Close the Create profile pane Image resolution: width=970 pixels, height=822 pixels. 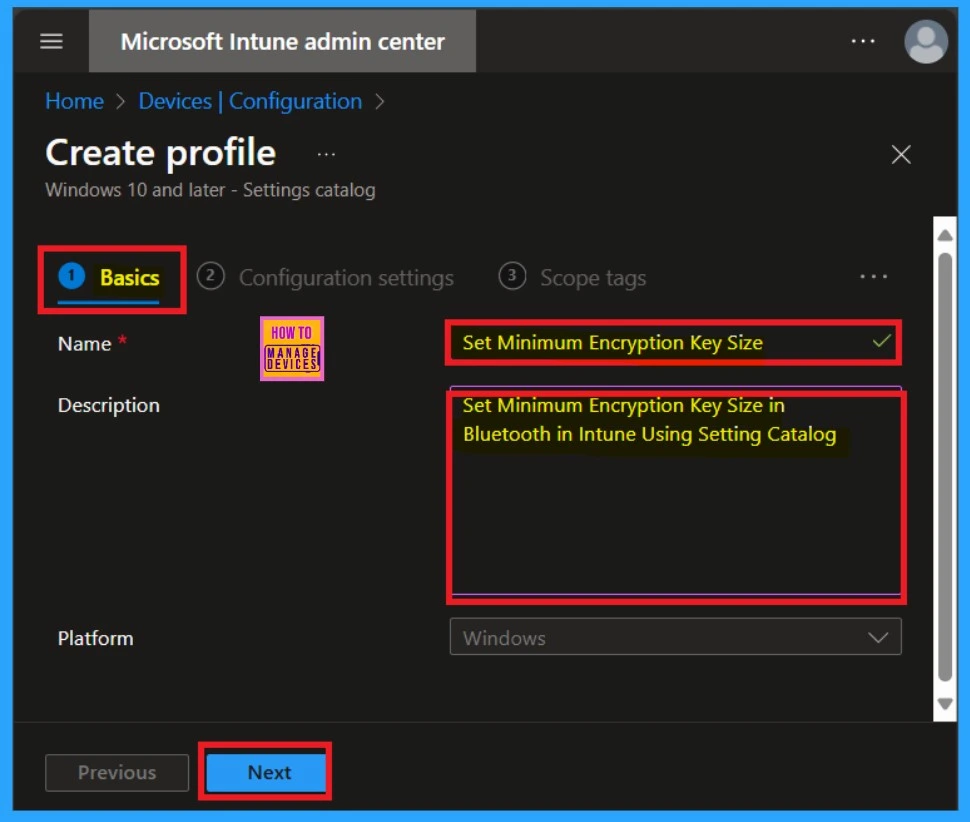tap(901, 154)
